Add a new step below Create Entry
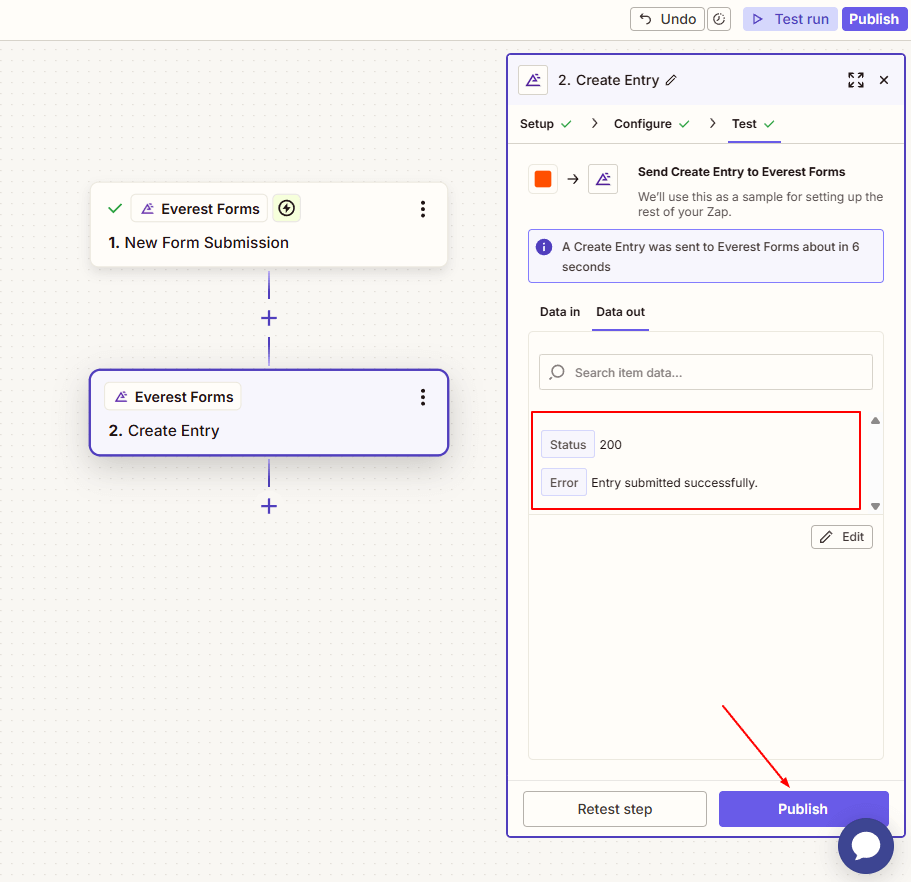 [x=269, y=506]
